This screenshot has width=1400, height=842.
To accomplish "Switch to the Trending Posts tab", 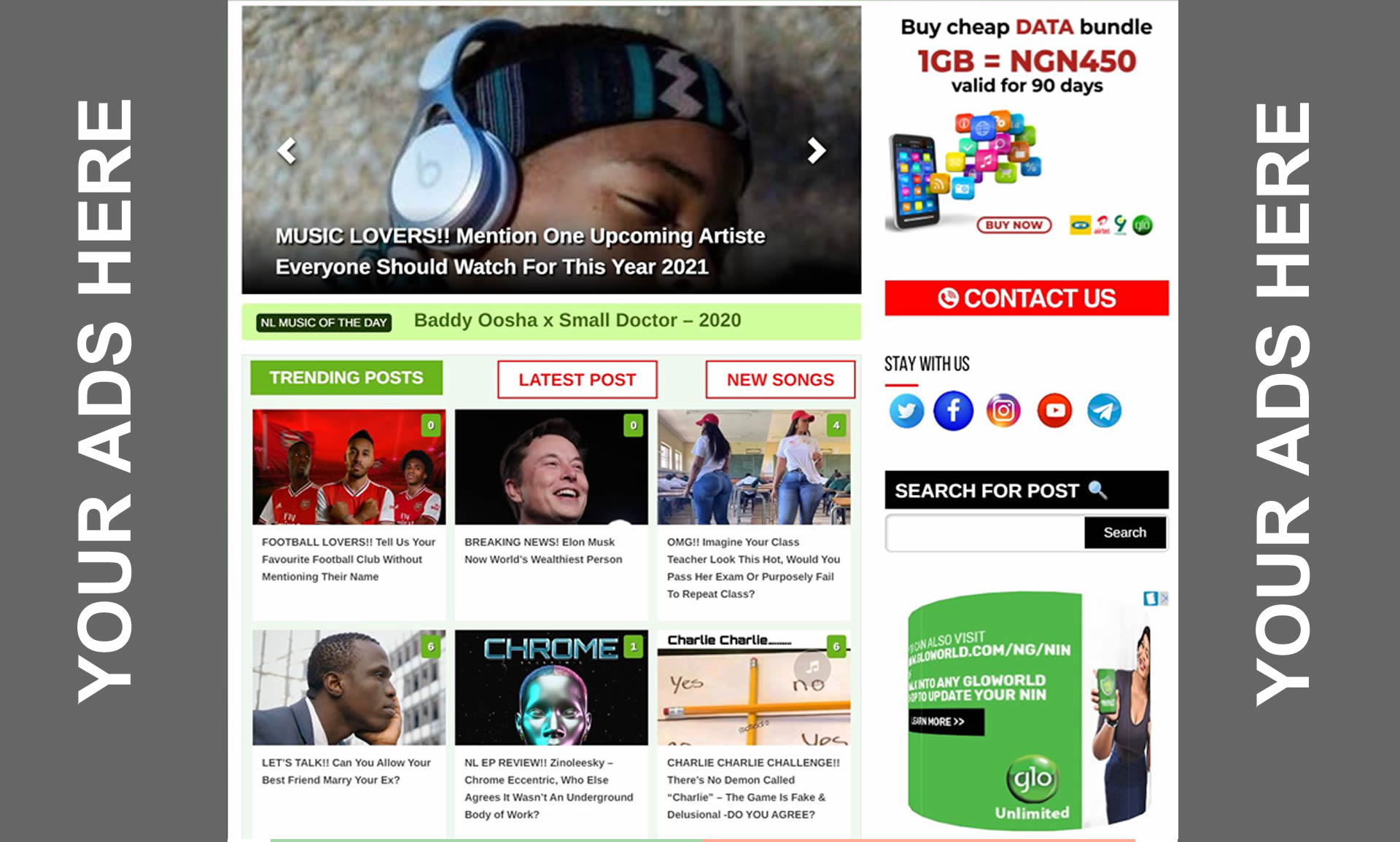I will [346, 378].
